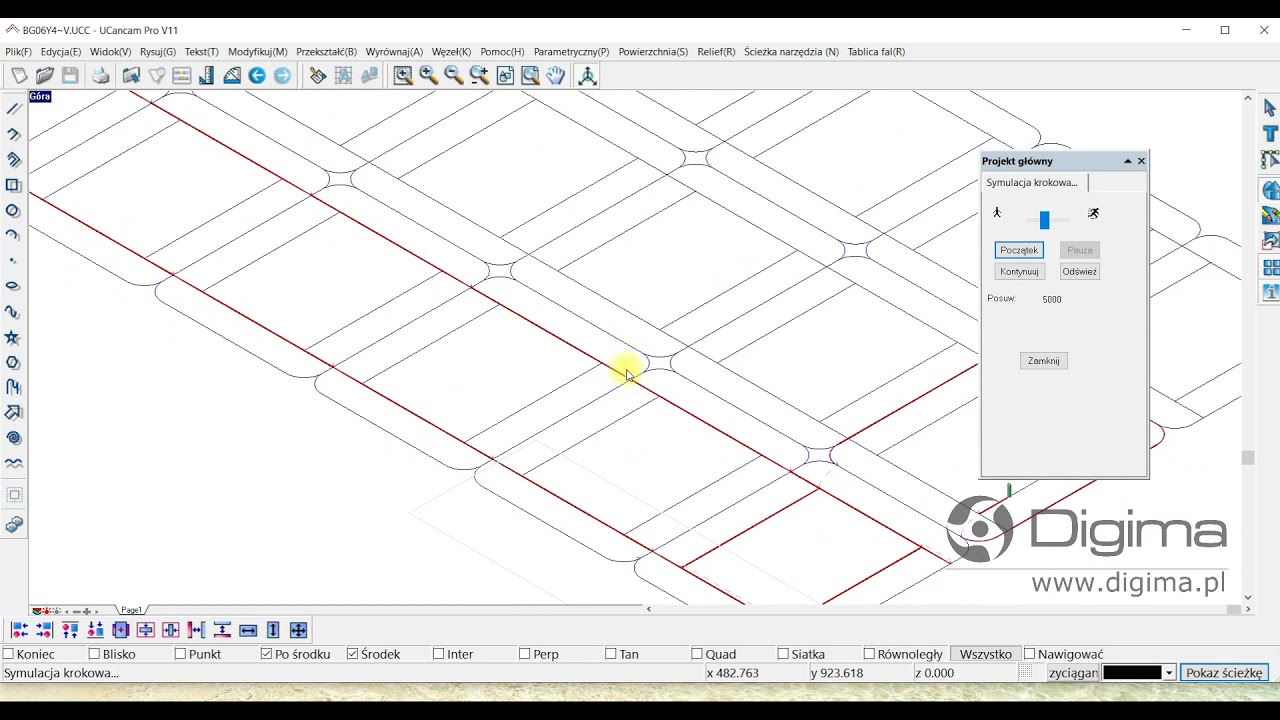Enable the Koniec snap checkbox
The width and height of the screenshot is (1280, 720).
[x=9, y=654]
